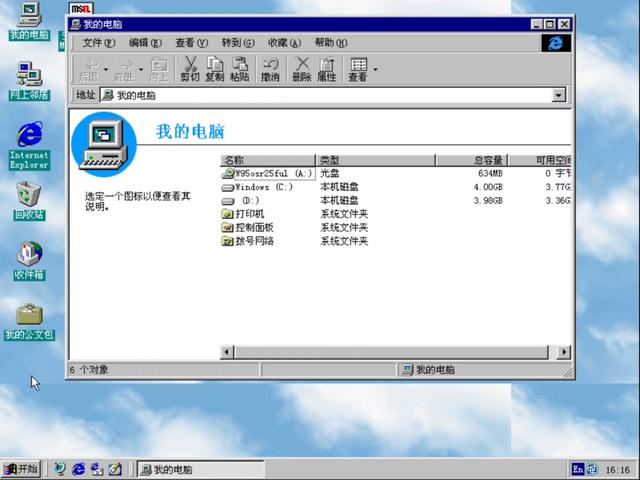Click the Undo (撤消) toolbar icon
This screenshot has width=640, height=480.
270,69
